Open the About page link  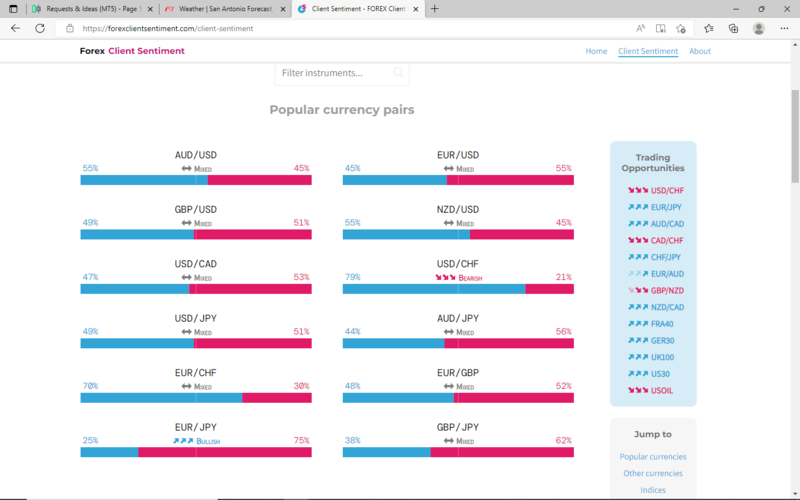click(x=700, y=51)
